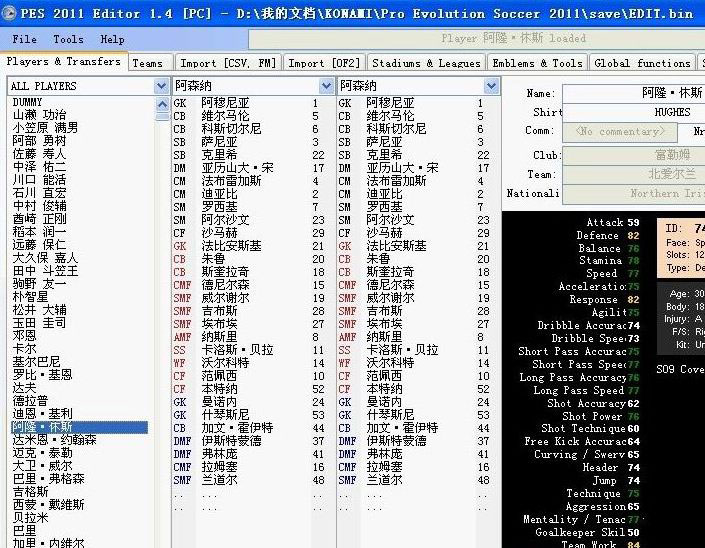Select DUMMY in the player list
The width and height of the screenshot is (705, 548).
tap(27, 102)
